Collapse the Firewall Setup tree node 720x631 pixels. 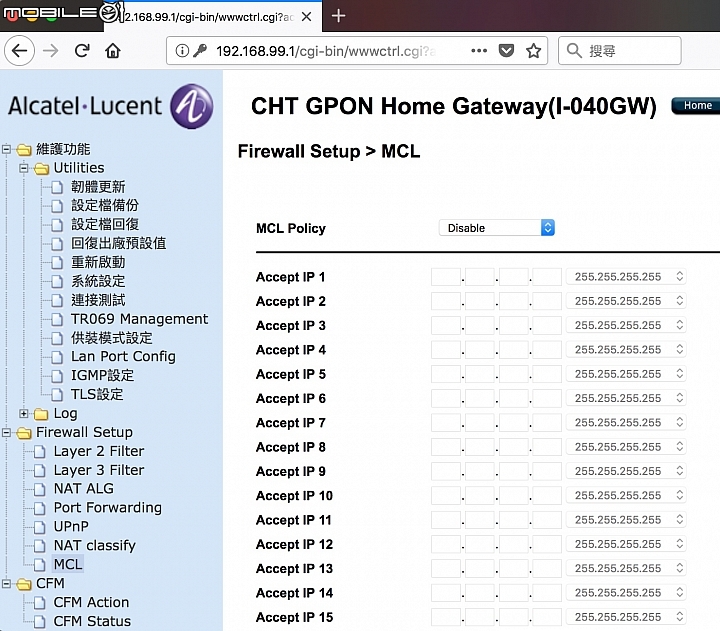click(6, 433)
